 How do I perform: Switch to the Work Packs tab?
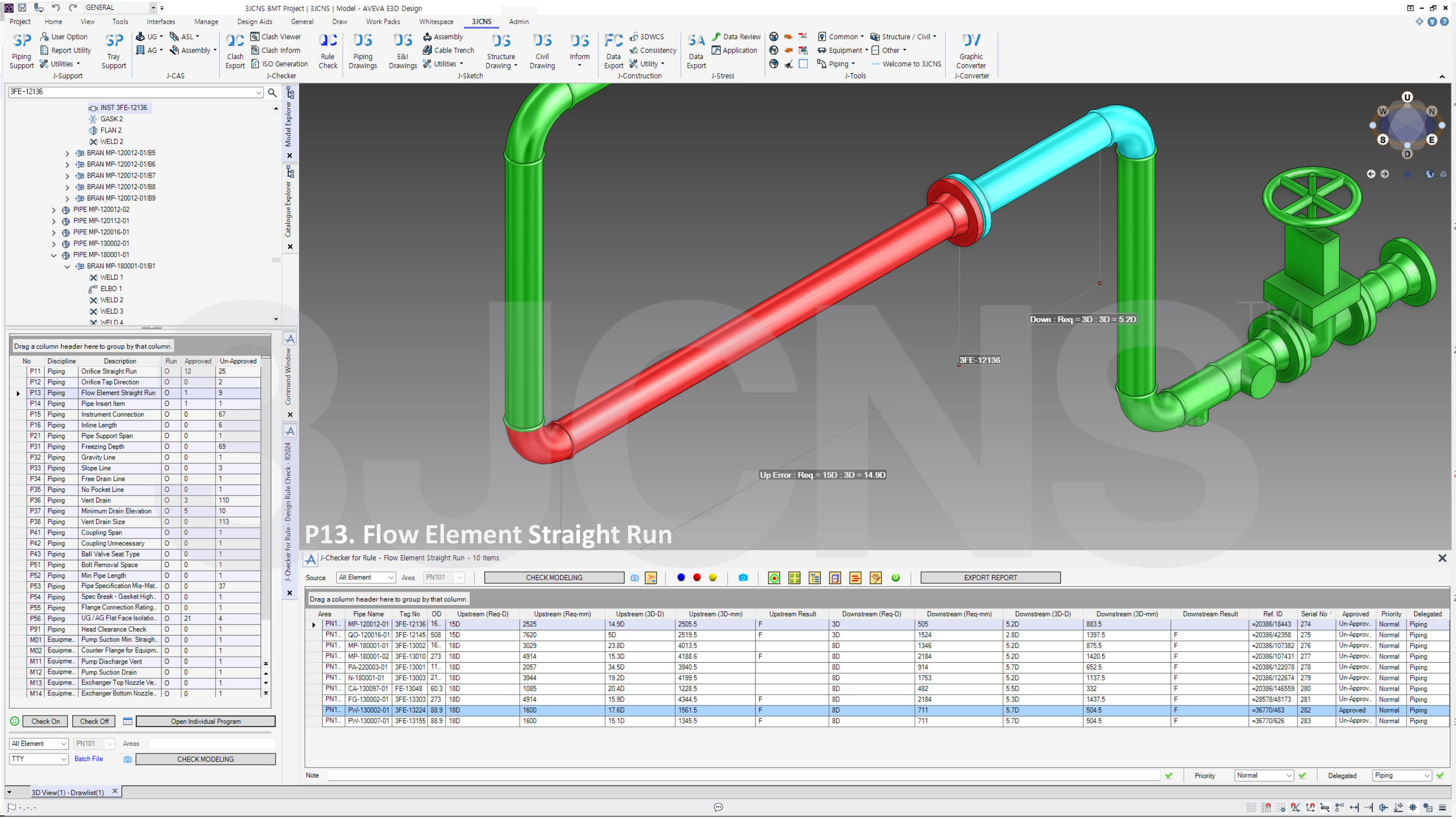pyautogui.click(x=382, y=21)
